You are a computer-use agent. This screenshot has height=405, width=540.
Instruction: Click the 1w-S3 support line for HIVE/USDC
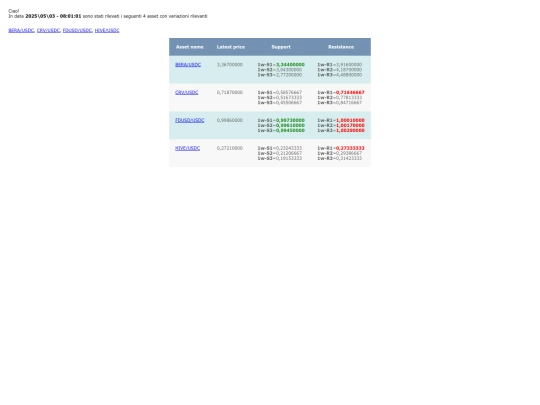(280, 158)
